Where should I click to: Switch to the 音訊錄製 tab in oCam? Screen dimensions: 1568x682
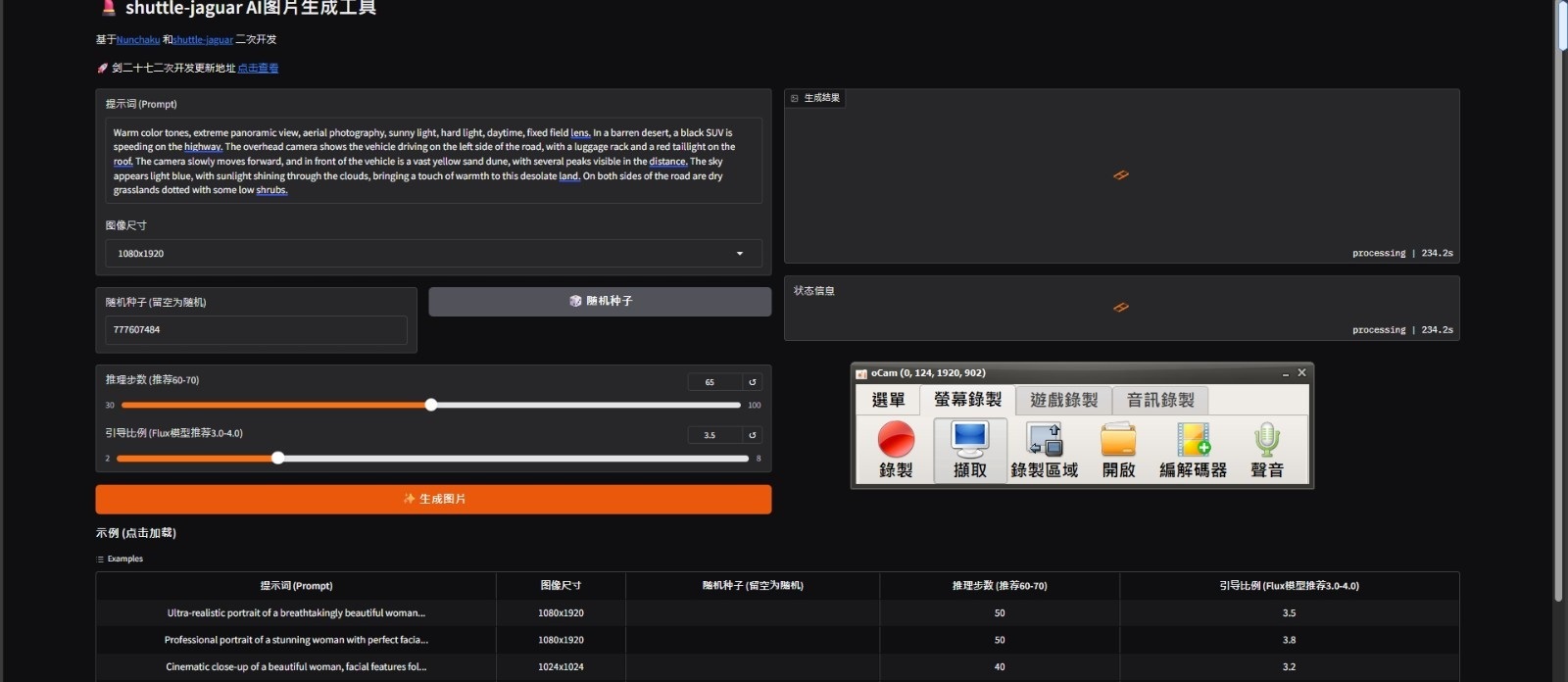coord(1160,400)
